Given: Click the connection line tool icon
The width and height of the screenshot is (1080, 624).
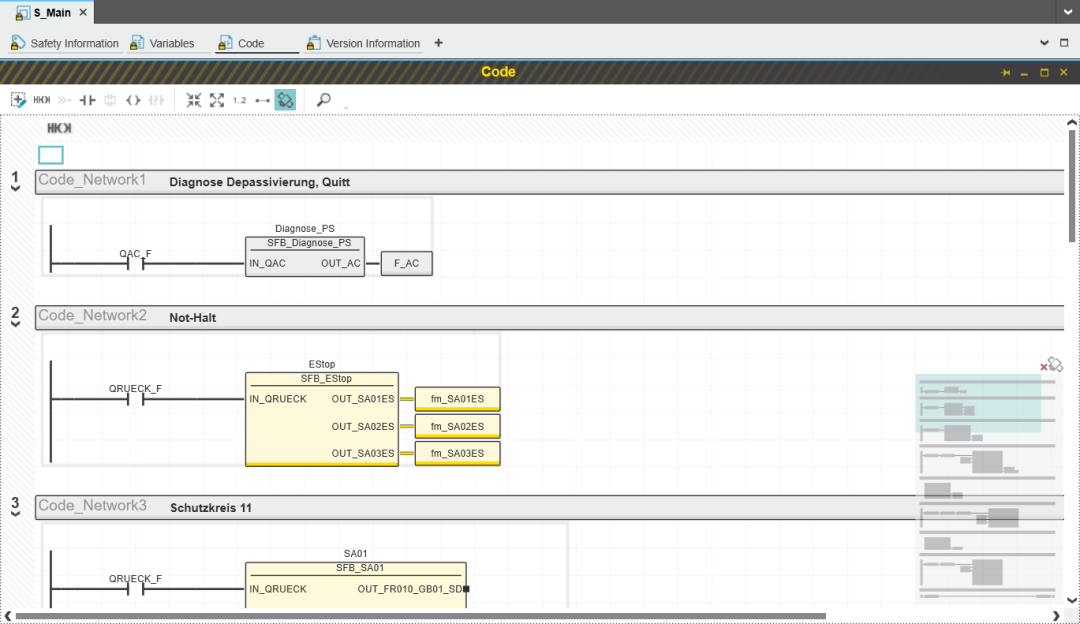Looking at the screenshot, I should coord(262,100).
